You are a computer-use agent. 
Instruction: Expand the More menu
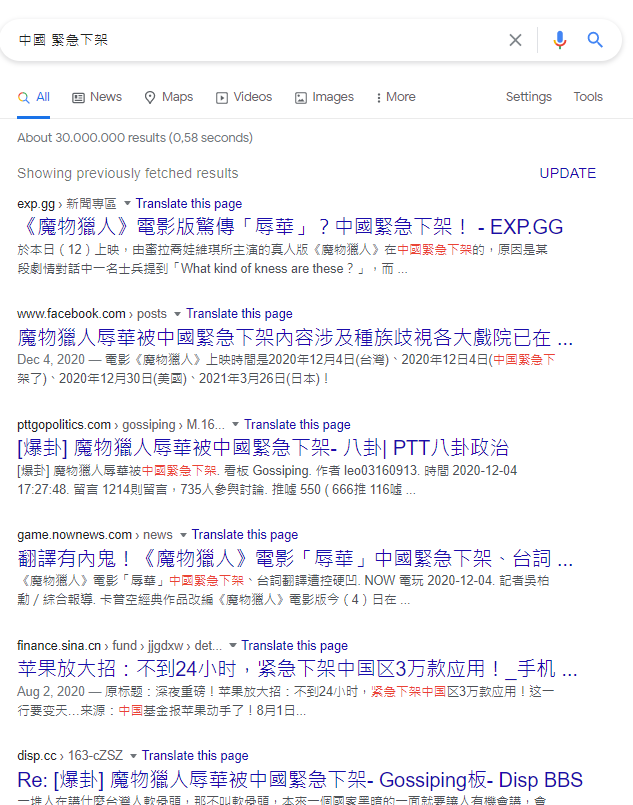396,97
